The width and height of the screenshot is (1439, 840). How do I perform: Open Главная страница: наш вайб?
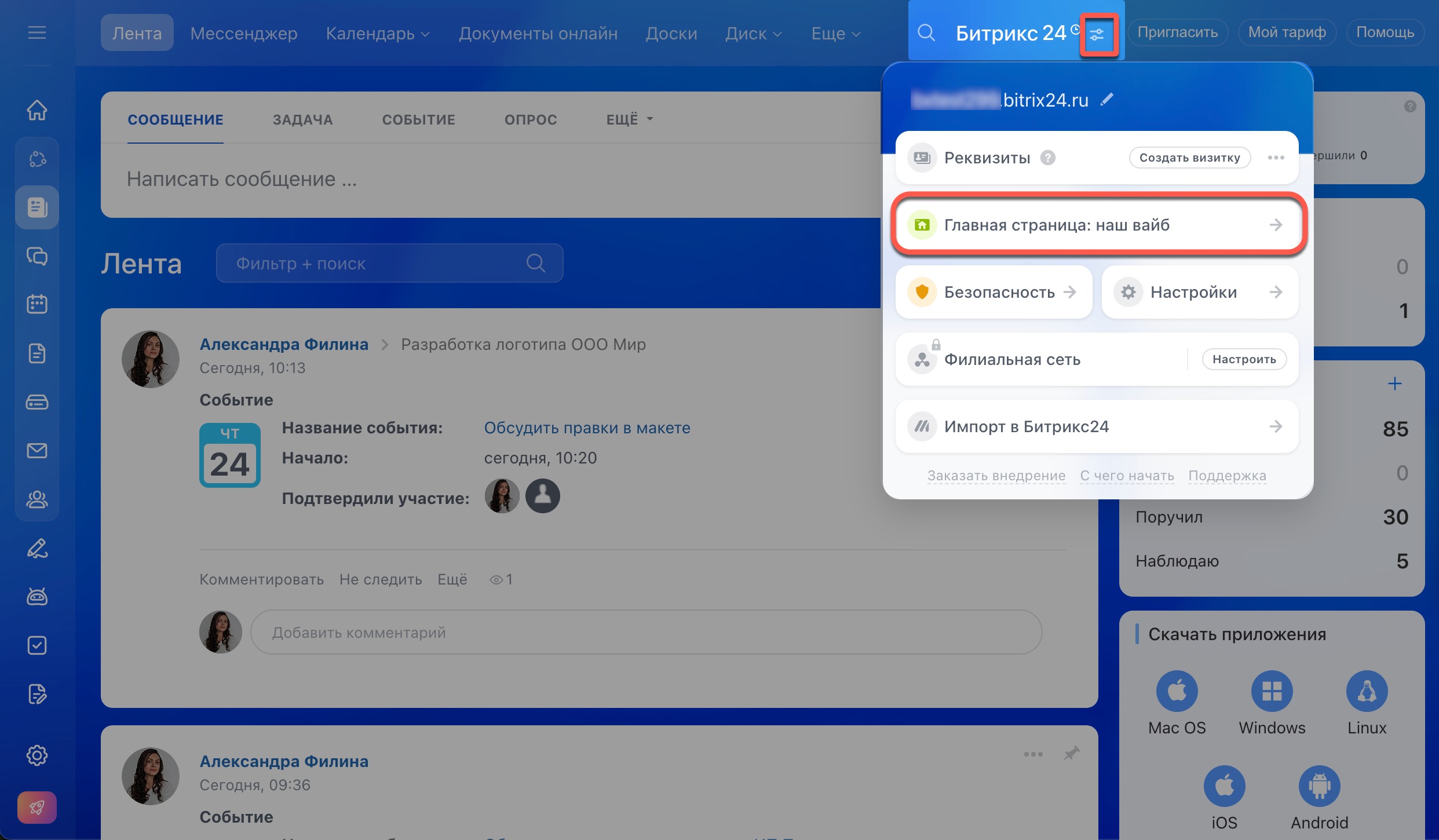click(x=1097, y=225)
